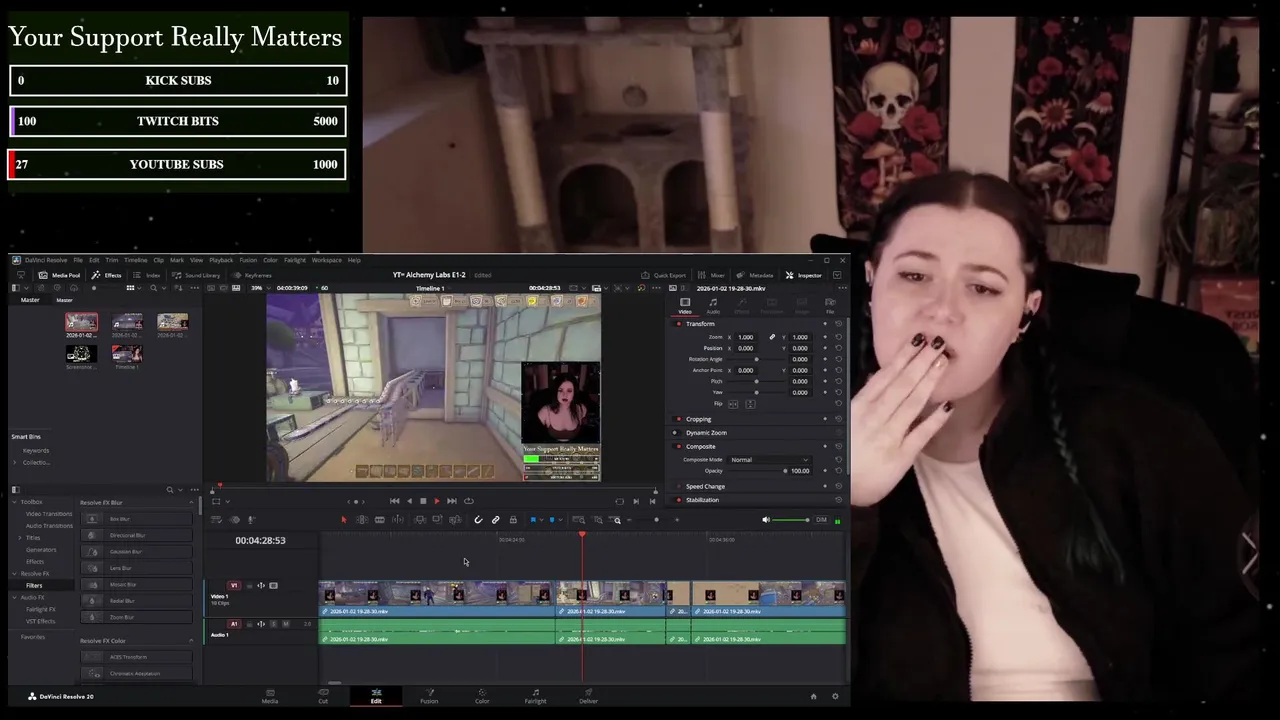Add a blue flag to the clip

(x=533, y=520)
